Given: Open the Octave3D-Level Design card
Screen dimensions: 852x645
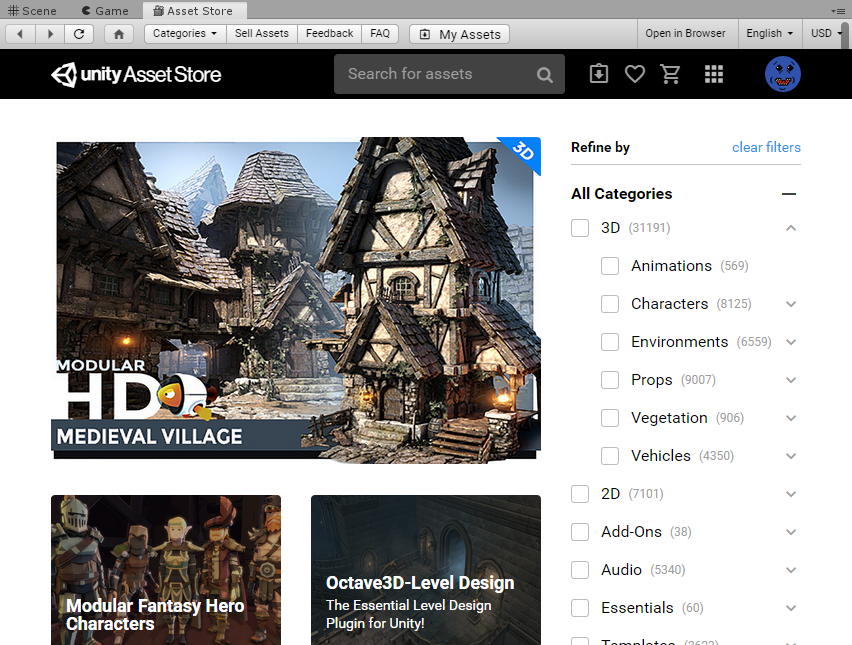Looking at the screenshot, I should click(426, 570).
